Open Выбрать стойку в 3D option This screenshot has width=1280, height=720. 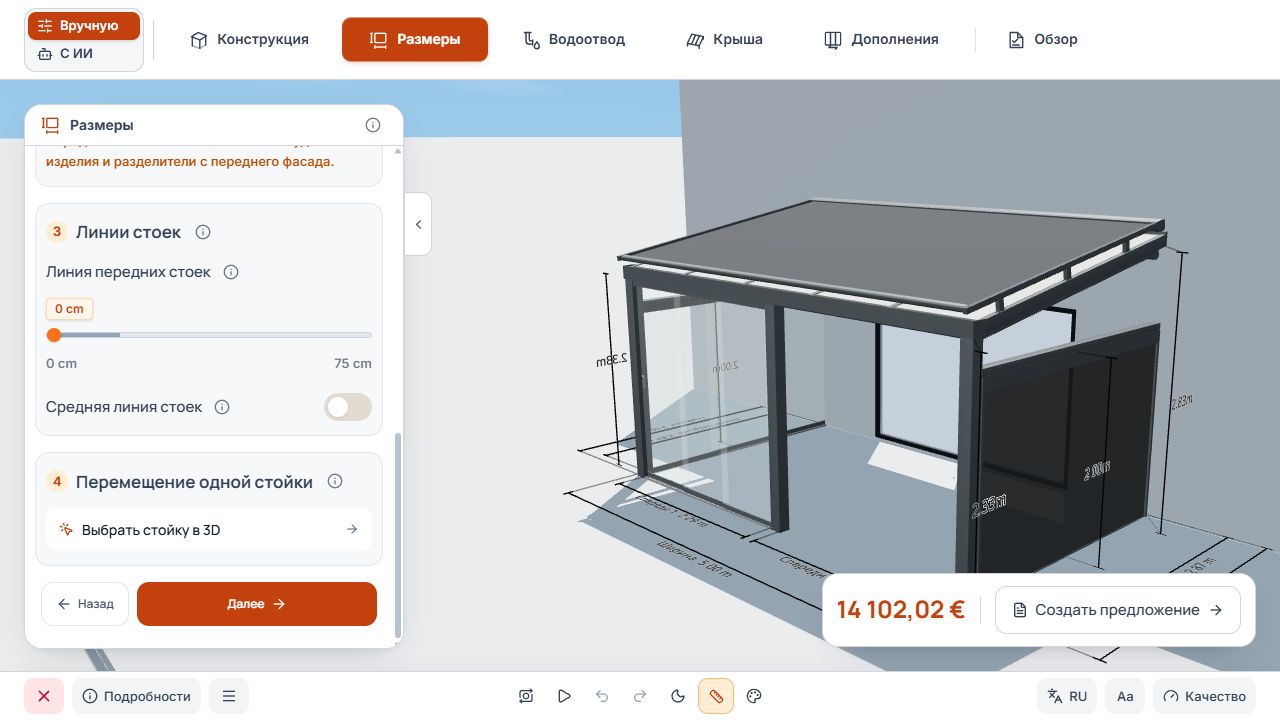[x=209, y=529]
